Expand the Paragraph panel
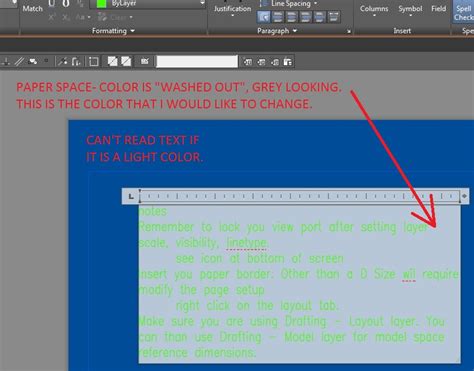Image resolution: width=474 pixels, height=371 pixels. coord(277,31)
